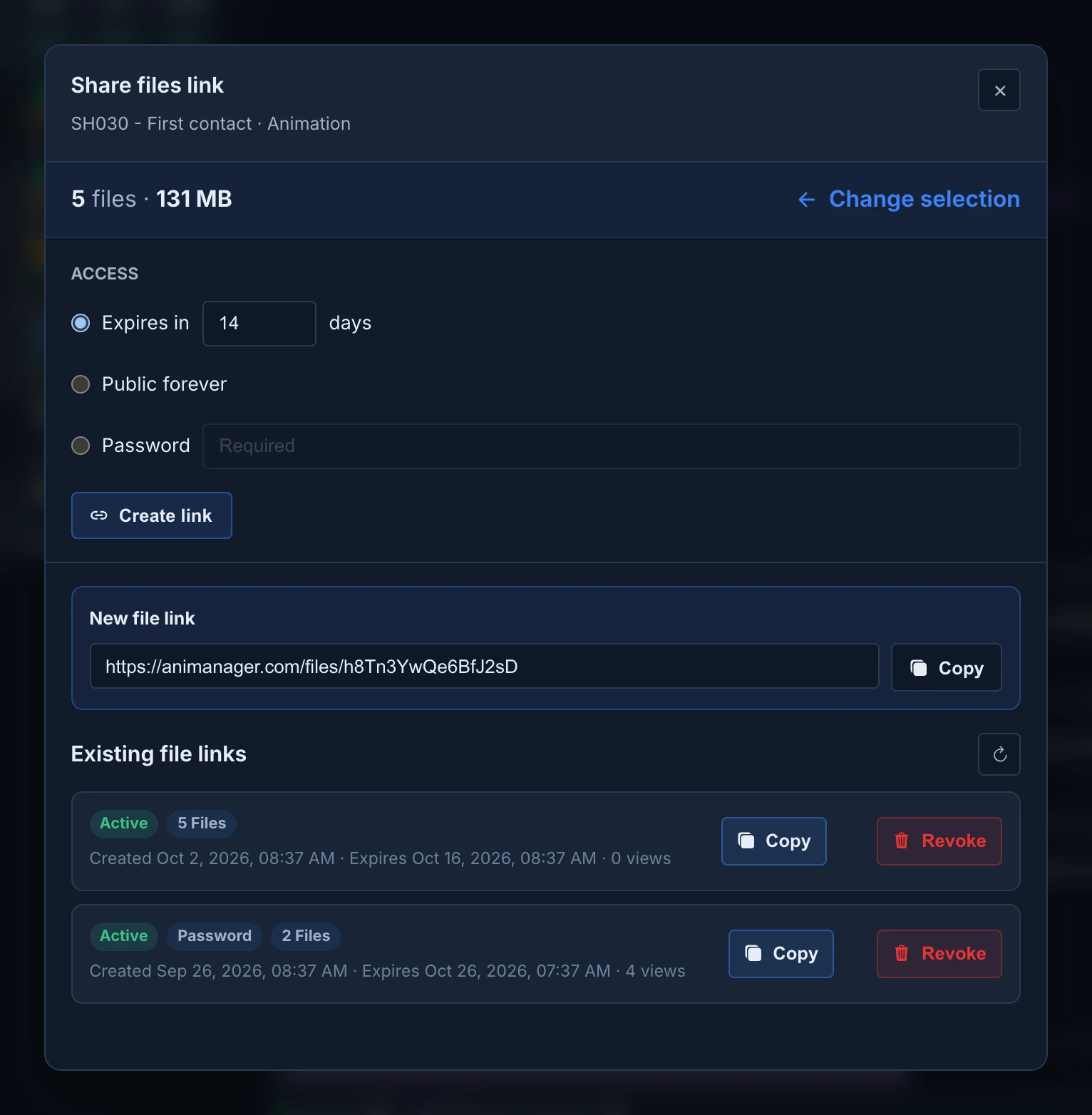Select the Public forever radio option
Viewport: 1092px width, 1115px height.
click(x=81, y=384)
